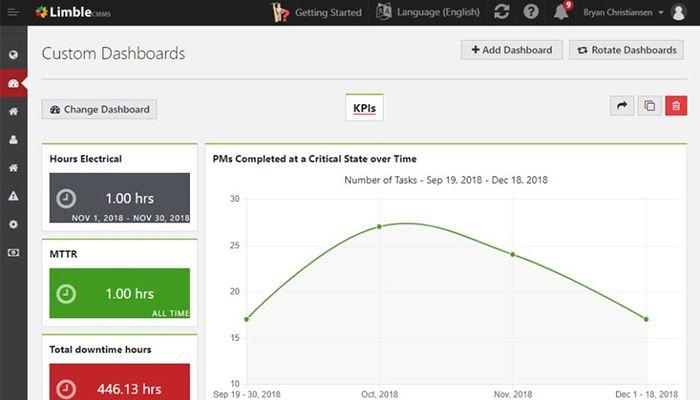This screenshot has height=400, width=700.
Task: Click the 'Custom Dashboards' page heading
Action: 113,54
